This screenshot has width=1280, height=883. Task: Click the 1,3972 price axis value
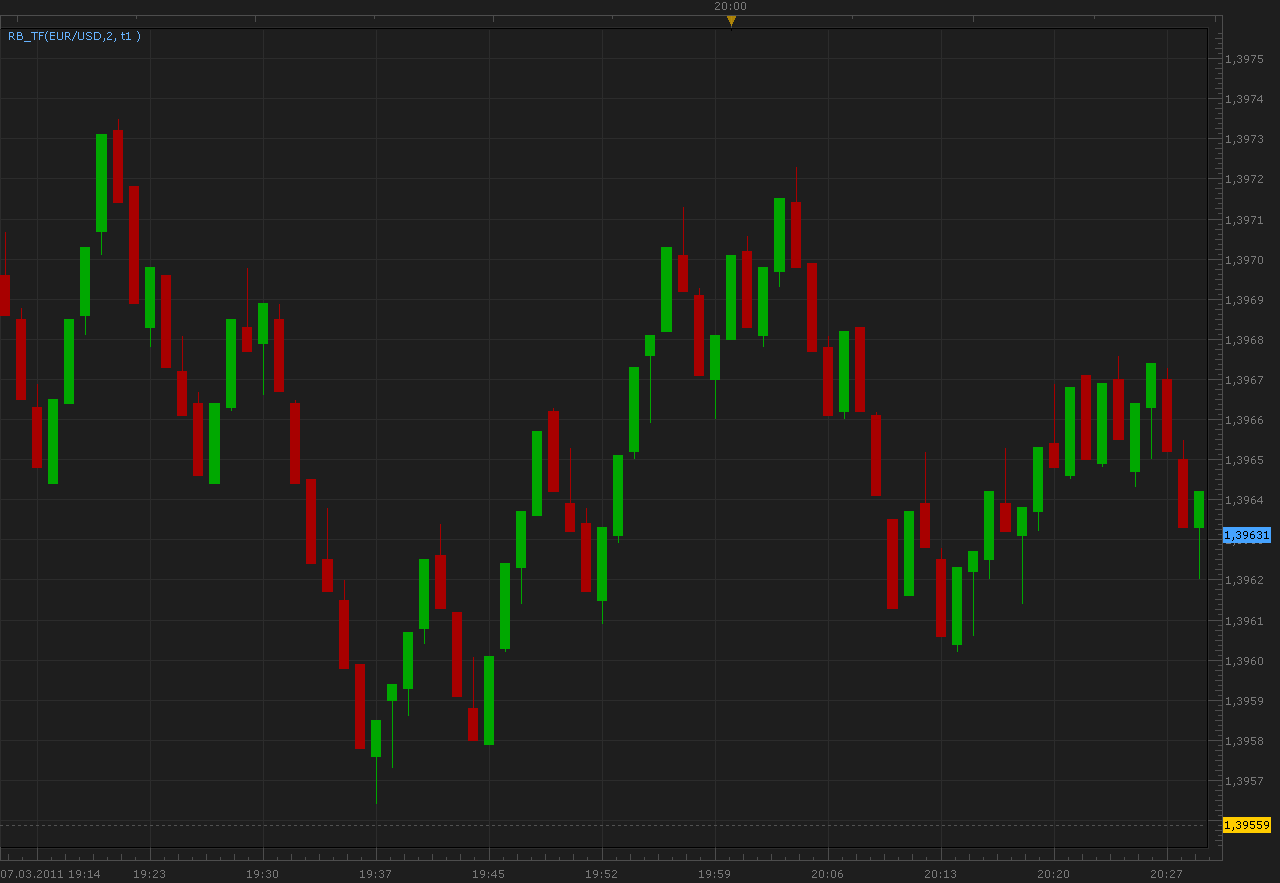pos(1245,179)
